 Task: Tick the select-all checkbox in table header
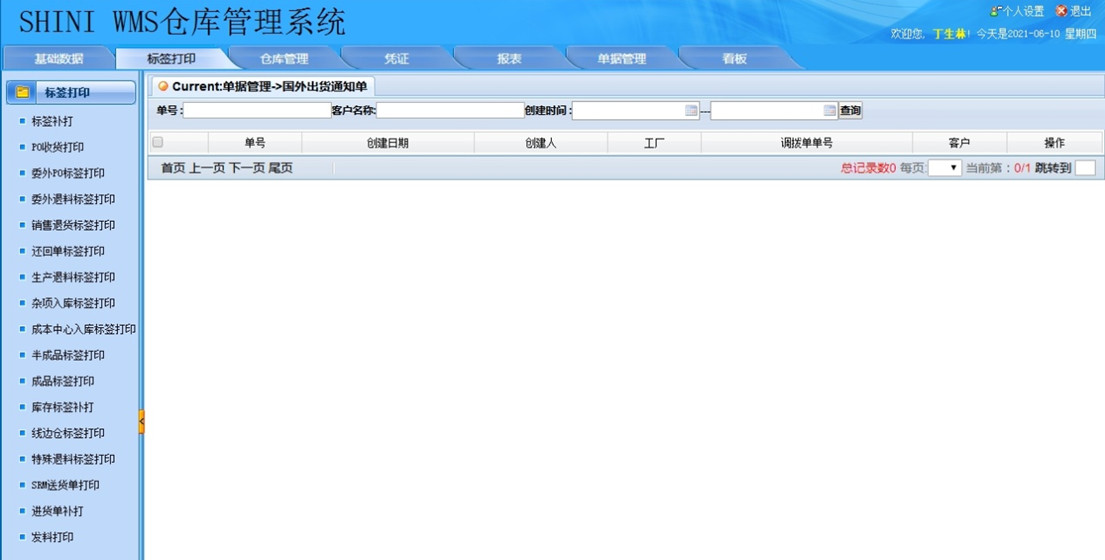(158, 143)
